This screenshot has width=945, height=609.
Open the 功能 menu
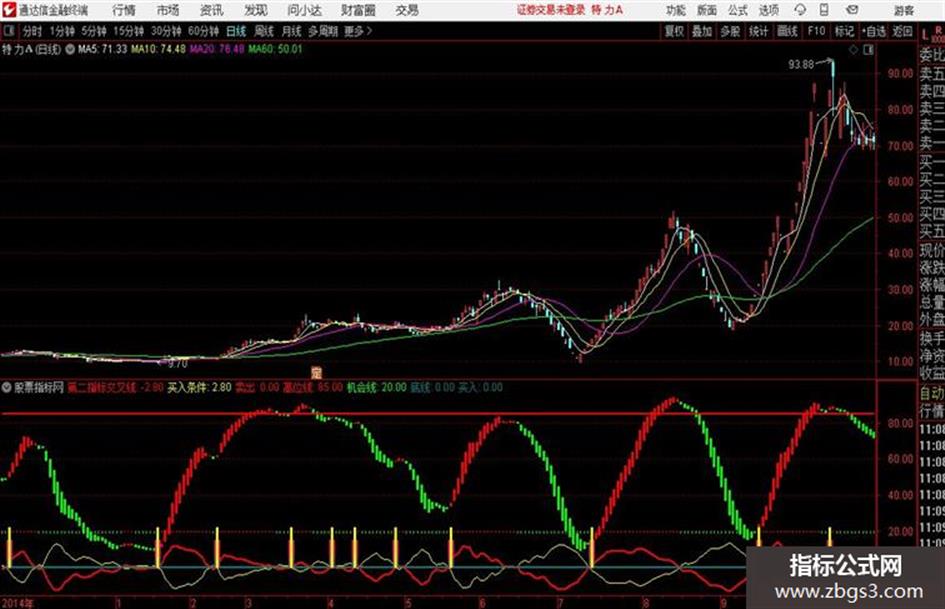click(x=676, y=10)
